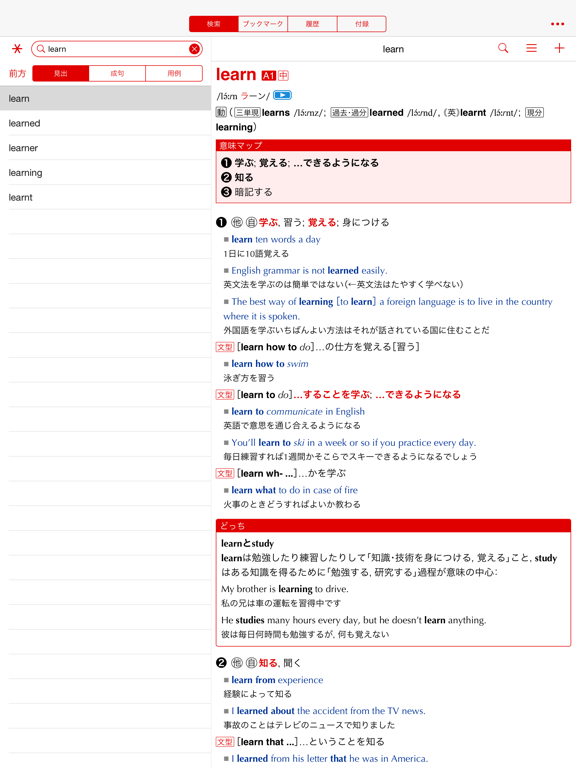Image resolution: width=576 pixels, height=768 pixels.
Task: Click the search field containing learn
Action: (117, 49)
